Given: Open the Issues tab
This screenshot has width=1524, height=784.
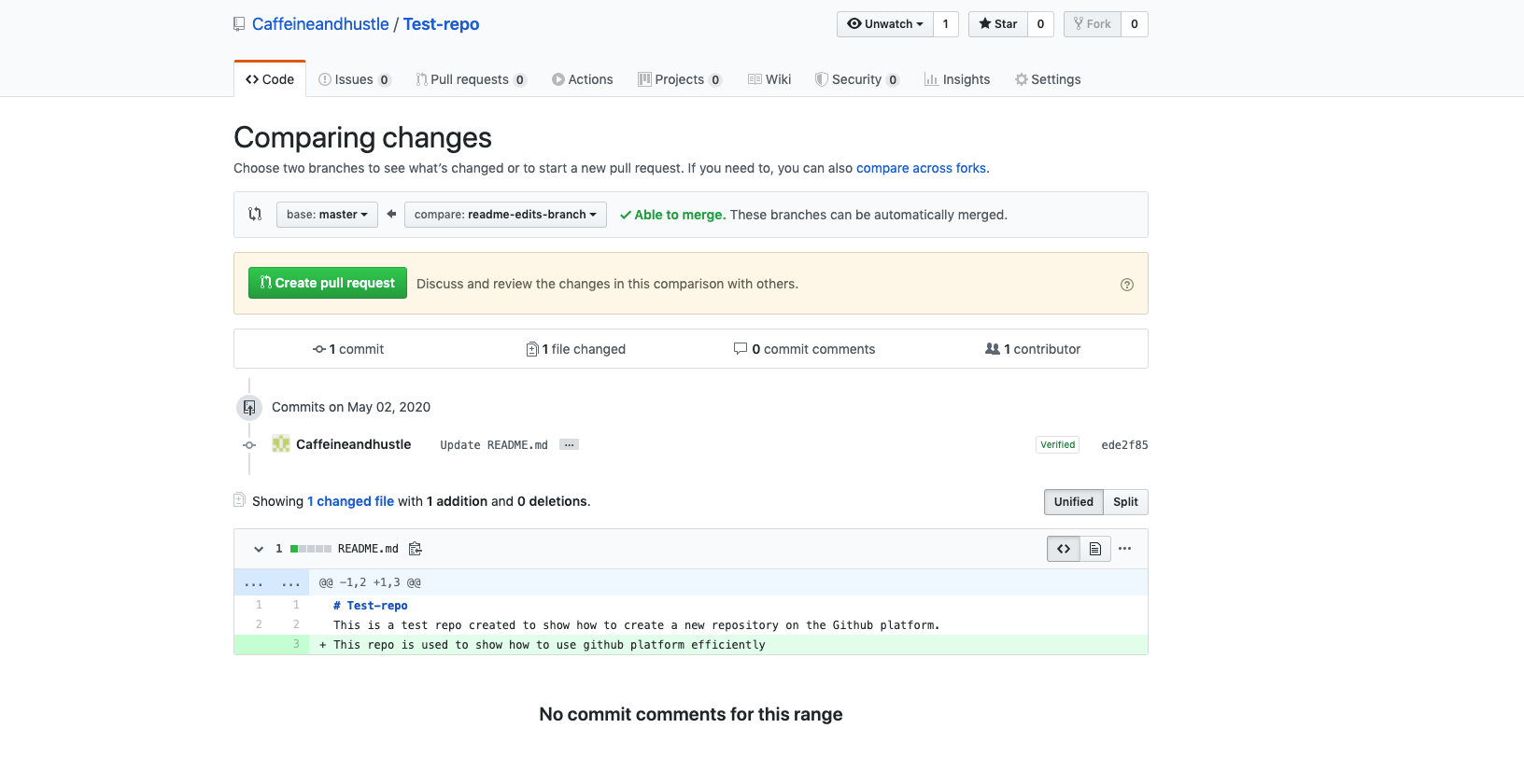Looking at the screenshot, I should tap(354, 79).
